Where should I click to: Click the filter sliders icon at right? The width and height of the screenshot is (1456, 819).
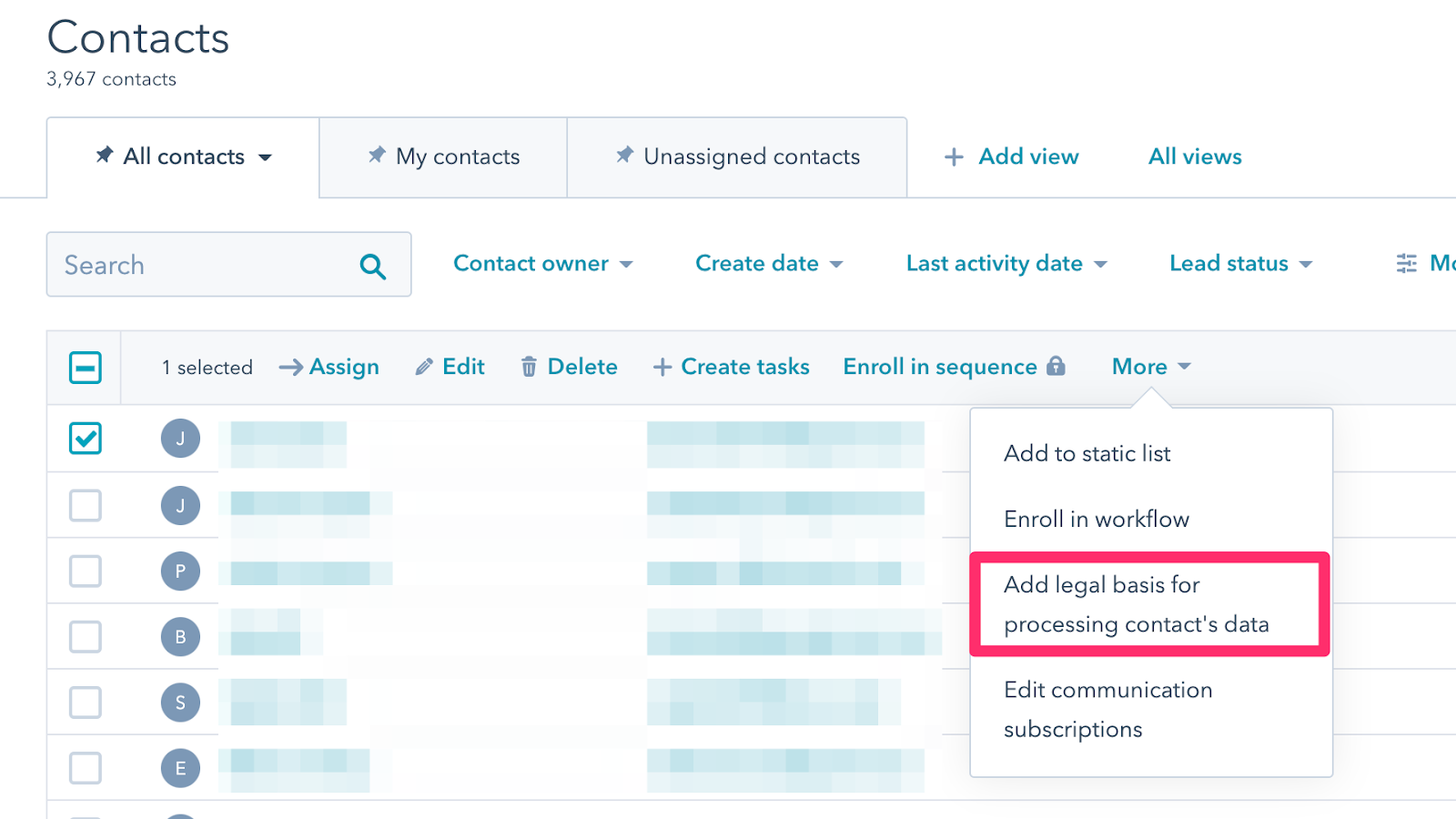pos(1406,264)
